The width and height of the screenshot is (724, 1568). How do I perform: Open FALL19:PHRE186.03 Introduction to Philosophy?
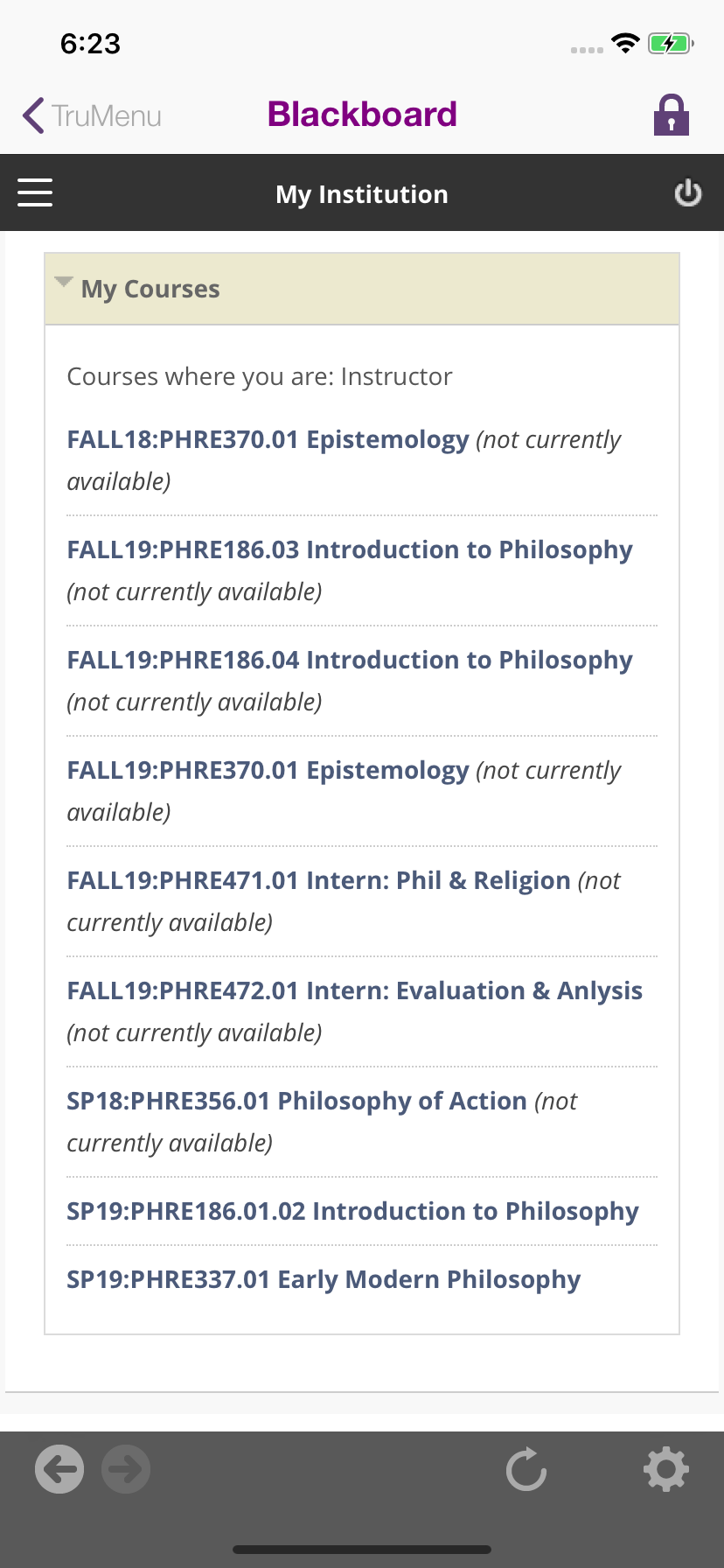350,549
